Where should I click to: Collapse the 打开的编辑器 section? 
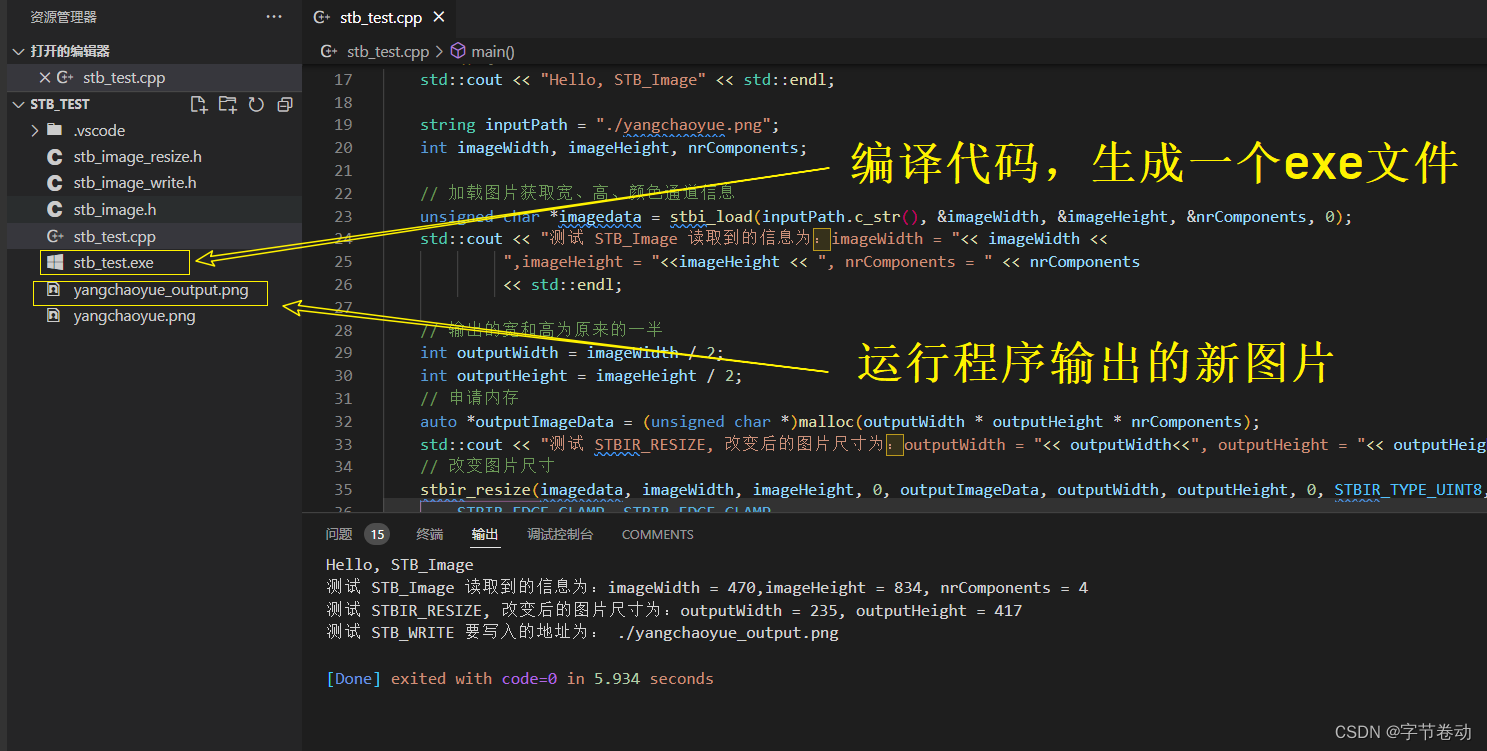click(x=19, y=51)
